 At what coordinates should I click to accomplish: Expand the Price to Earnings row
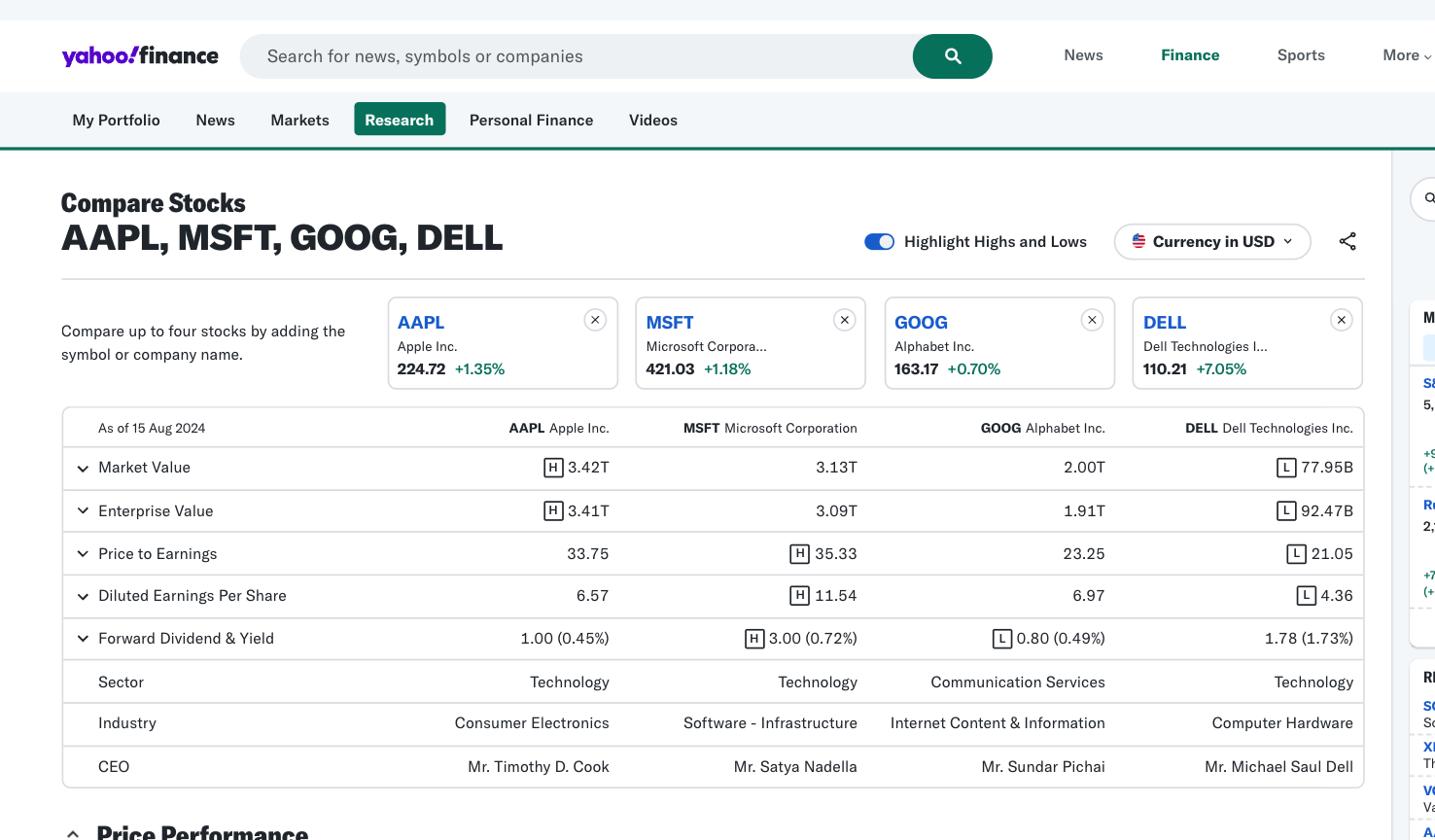tap(83, 554)
